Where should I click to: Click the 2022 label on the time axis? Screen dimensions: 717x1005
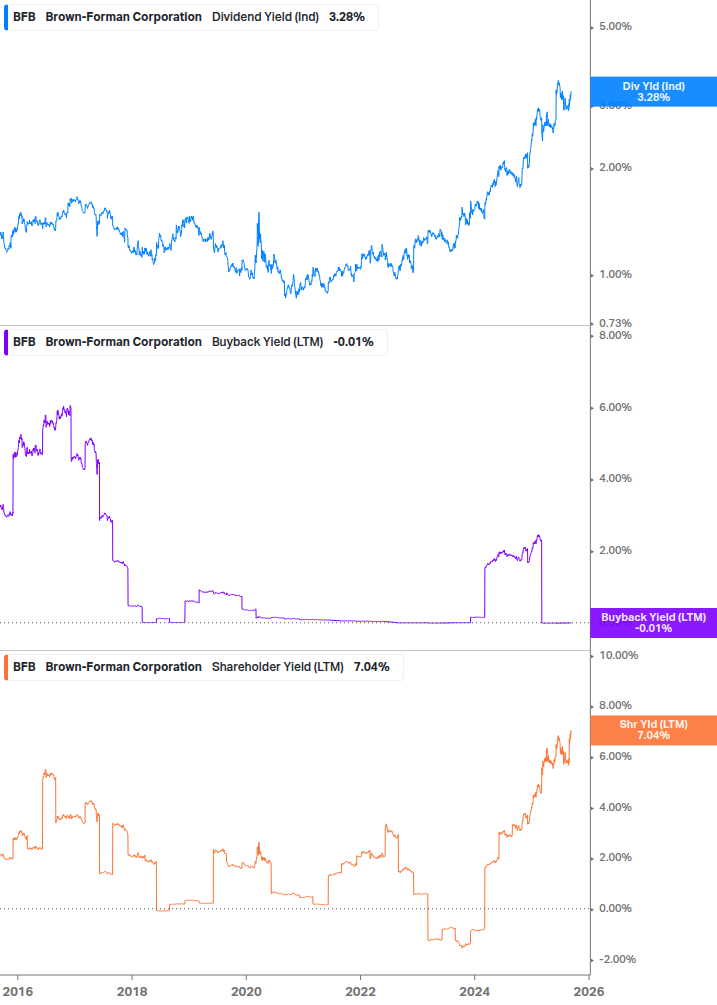[360, 992]
